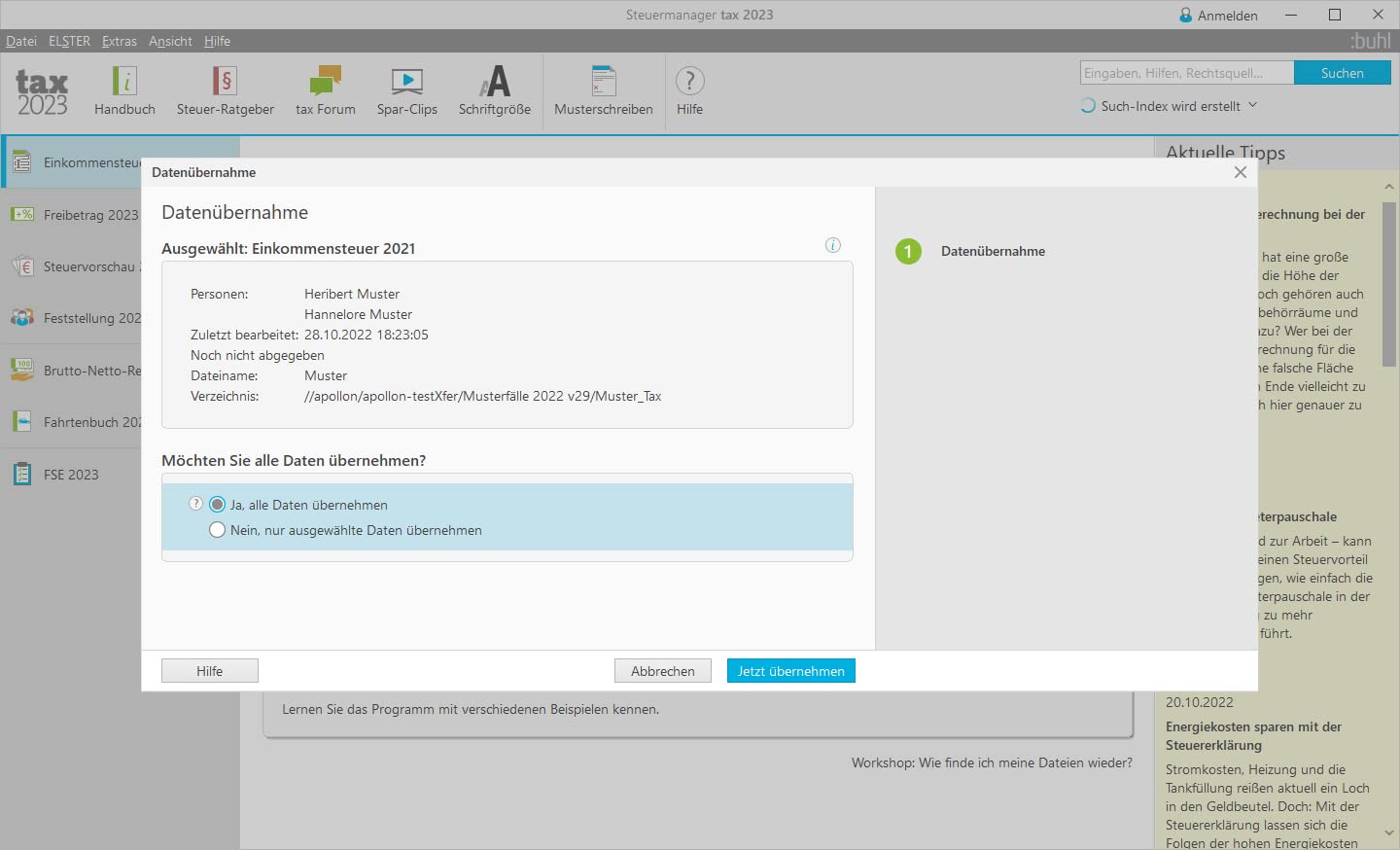Select the Feststellung sidebar icon
This screenshot has width=1400, height=850.
[21, 318]
